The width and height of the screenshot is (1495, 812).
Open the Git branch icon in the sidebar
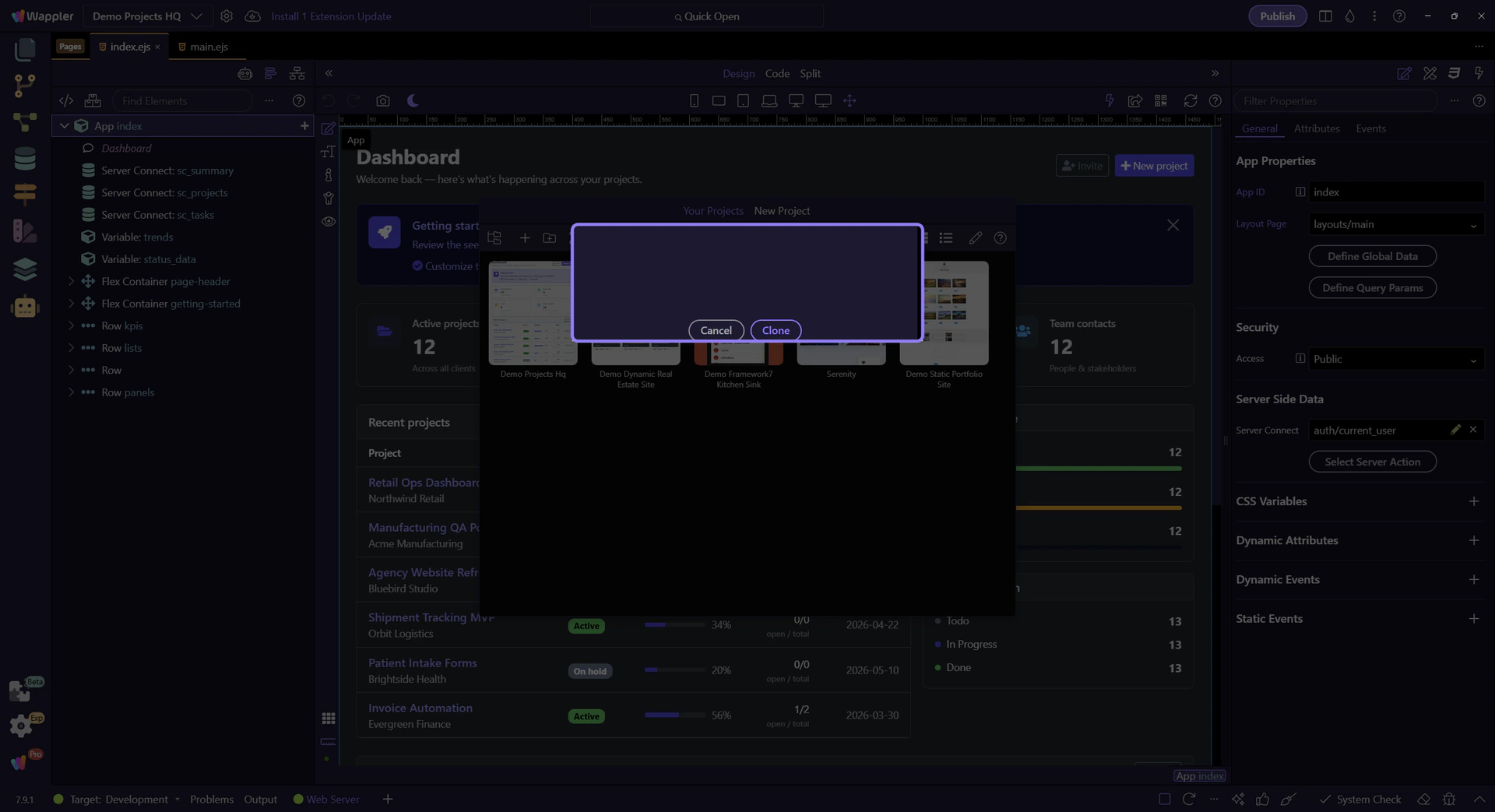(x=25, y=86)
